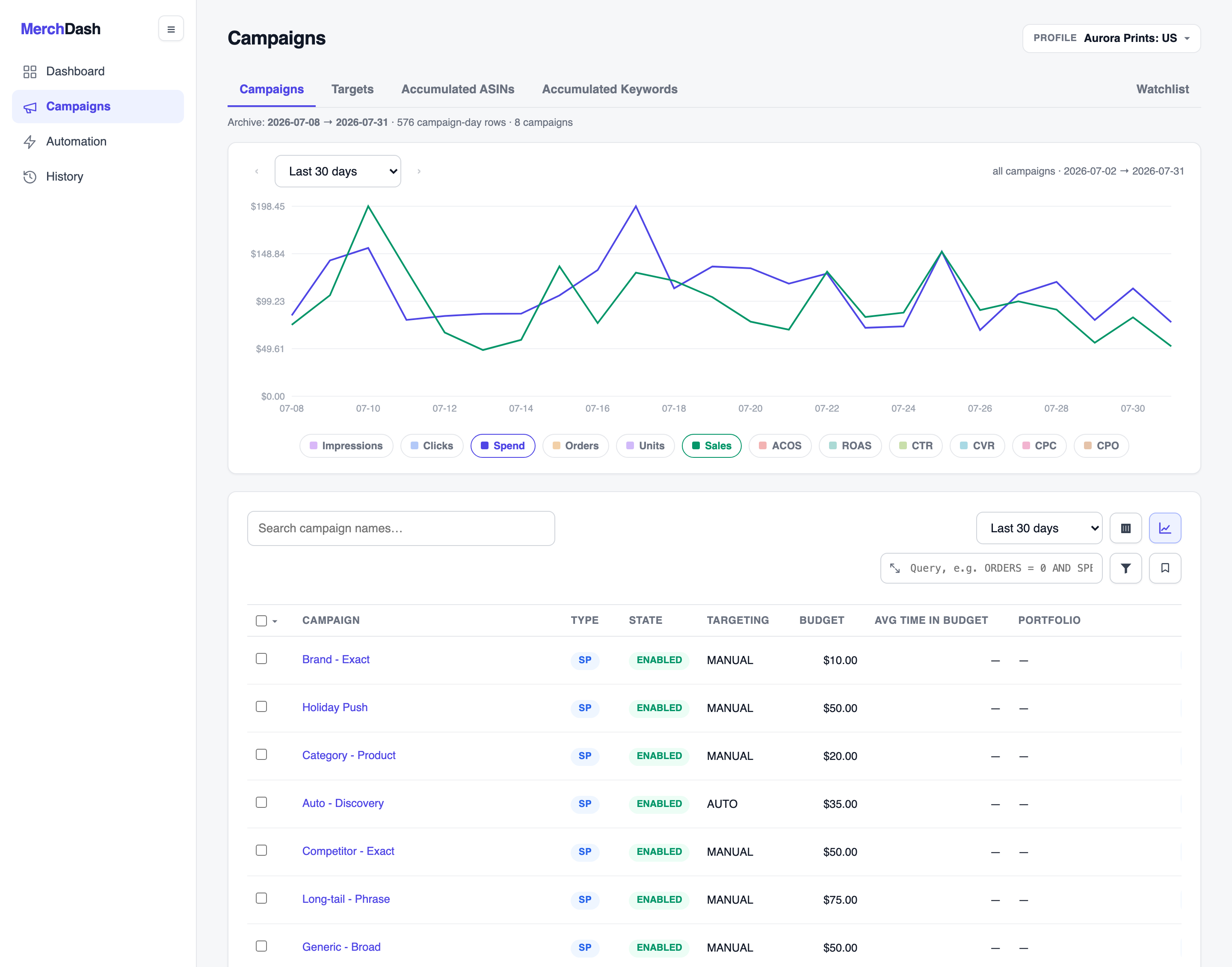Click the bookmark saved-query icon
Viewport: 1232px width, 967px height.
coord(1165,568)
